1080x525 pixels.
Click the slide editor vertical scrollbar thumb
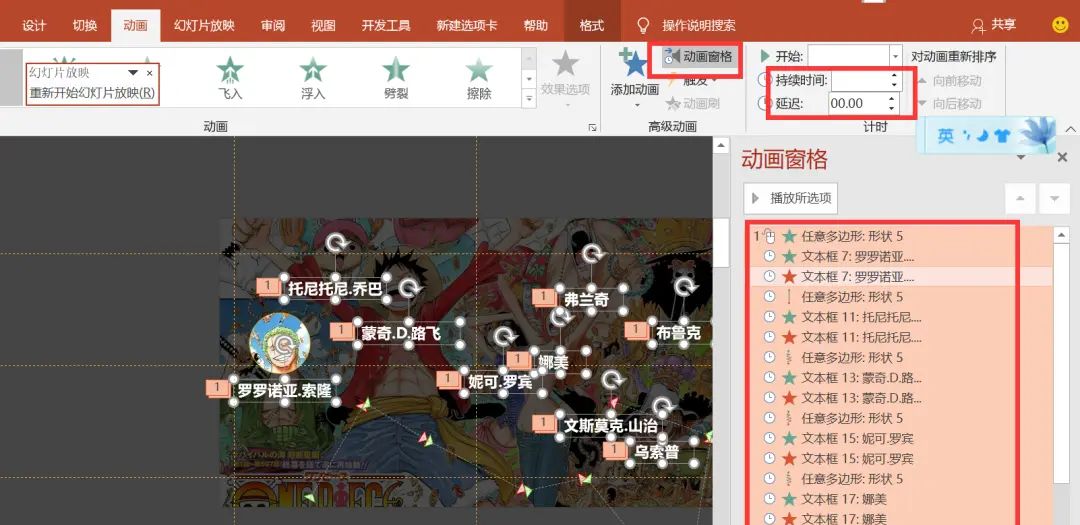[x=721, y=243]
